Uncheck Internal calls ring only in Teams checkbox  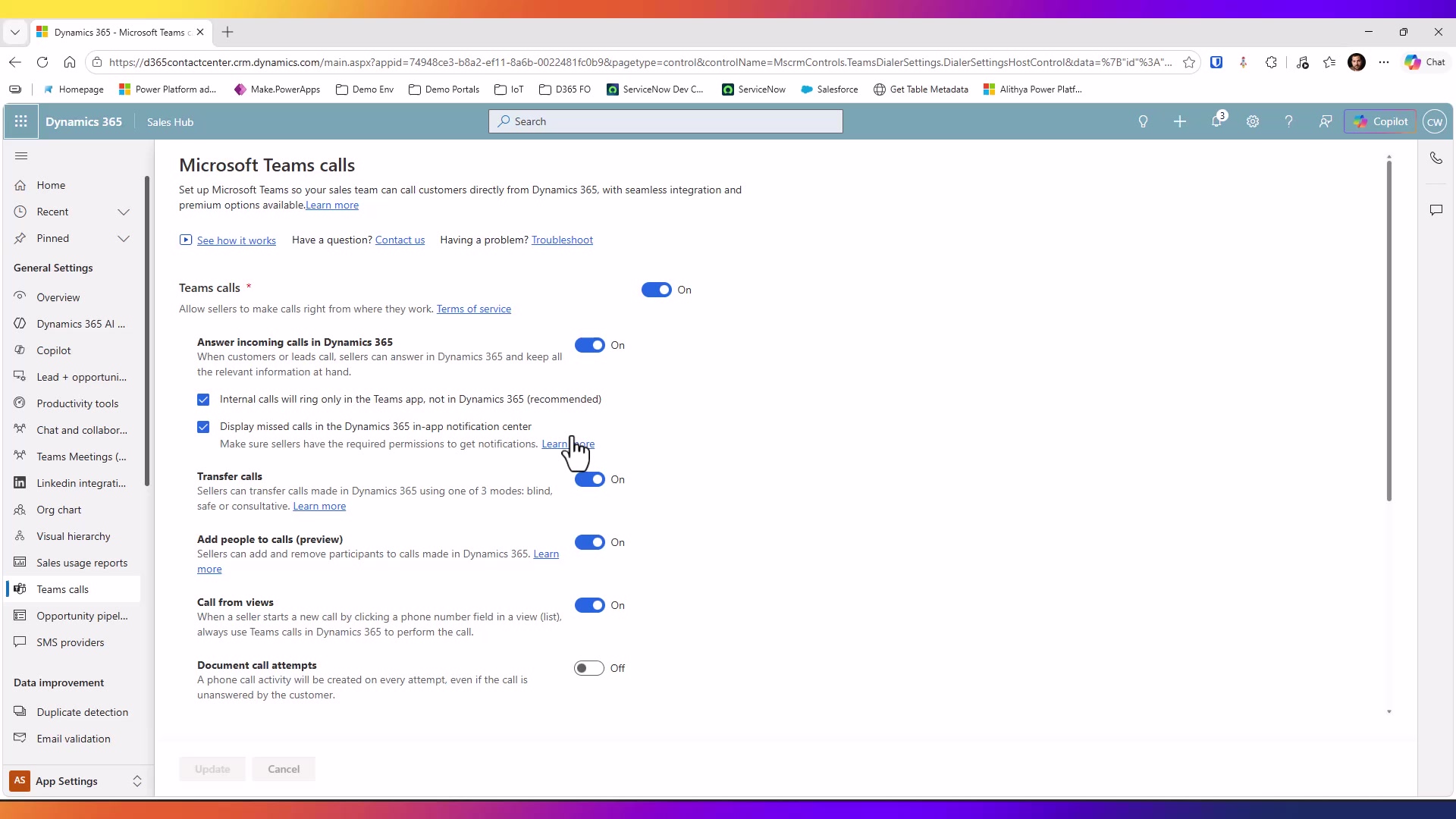203,400
